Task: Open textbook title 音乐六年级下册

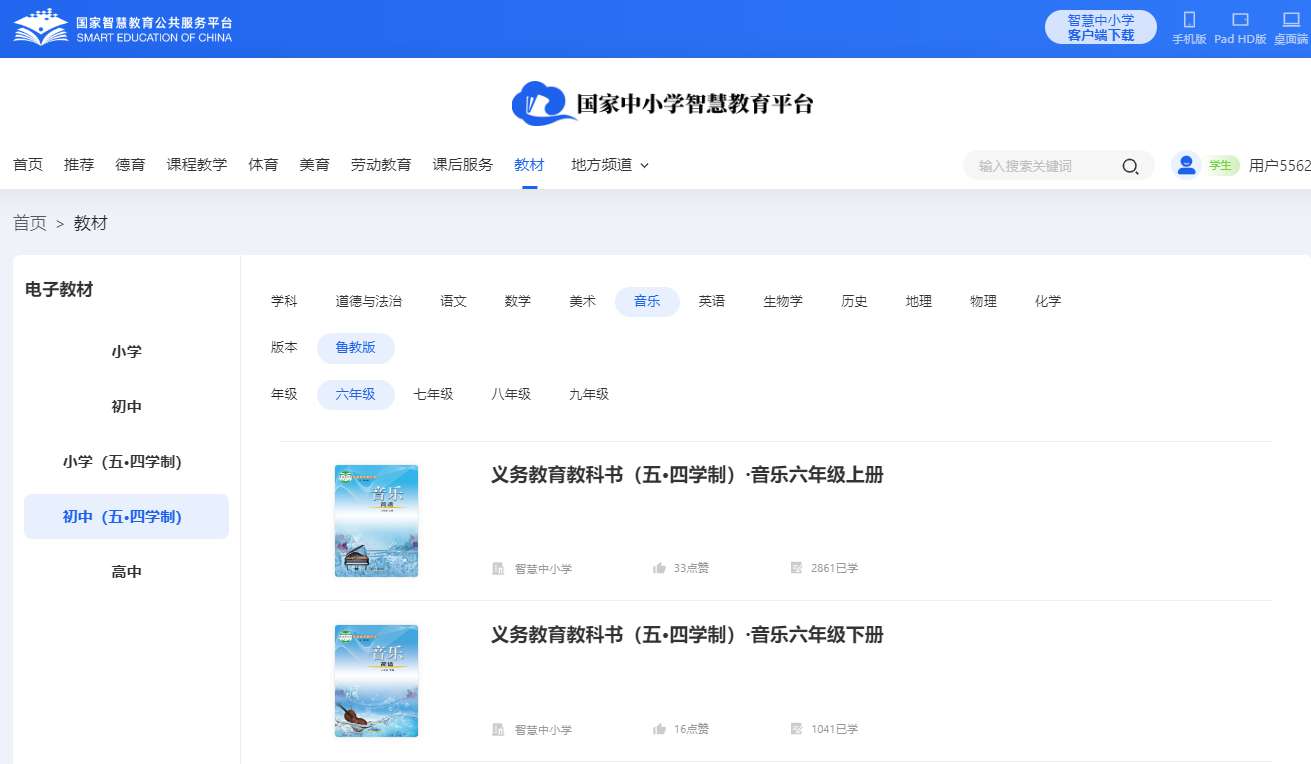Action: (687, 635)
